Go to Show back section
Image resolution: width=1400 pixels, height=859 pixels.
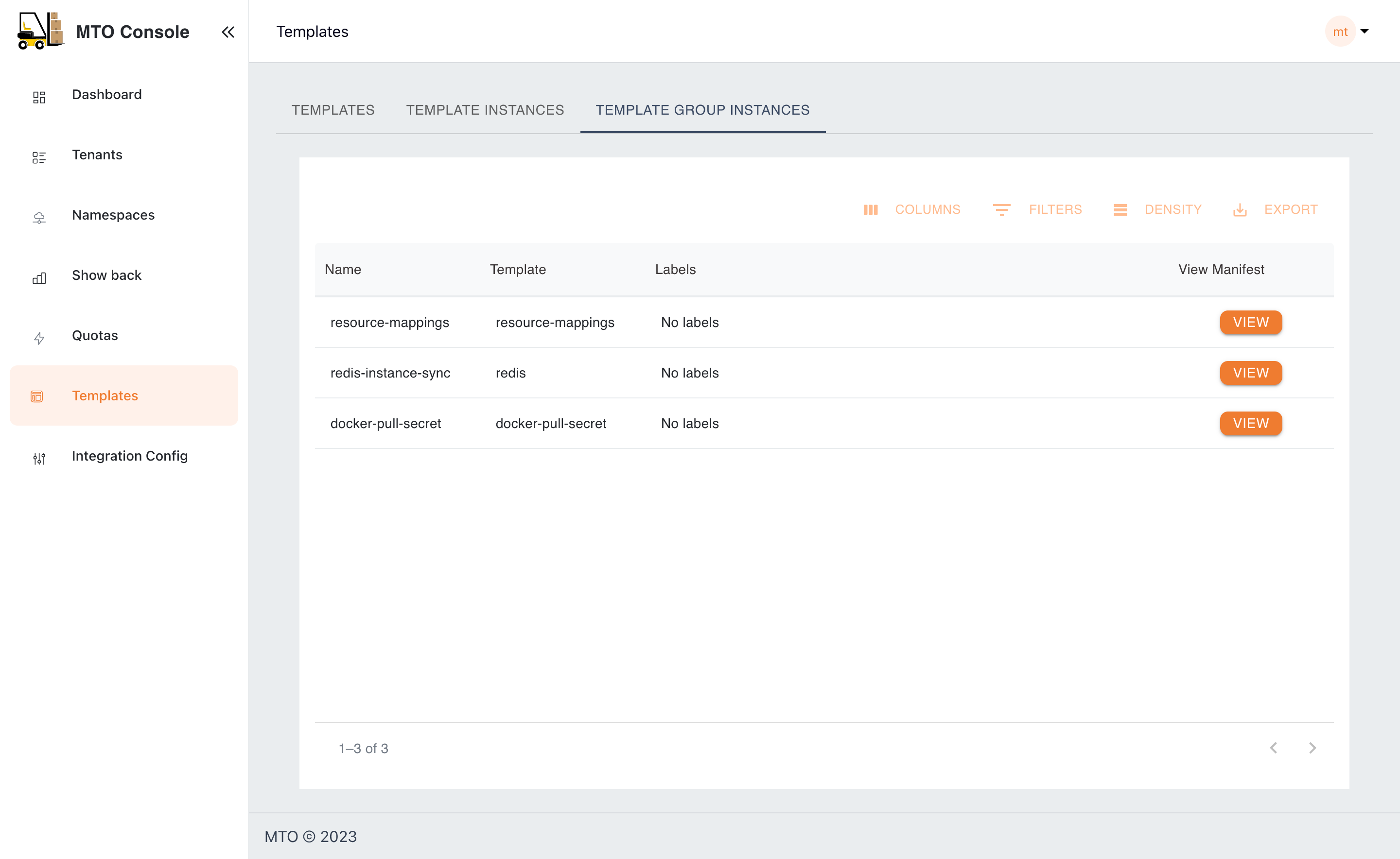(x=124, y=275)
